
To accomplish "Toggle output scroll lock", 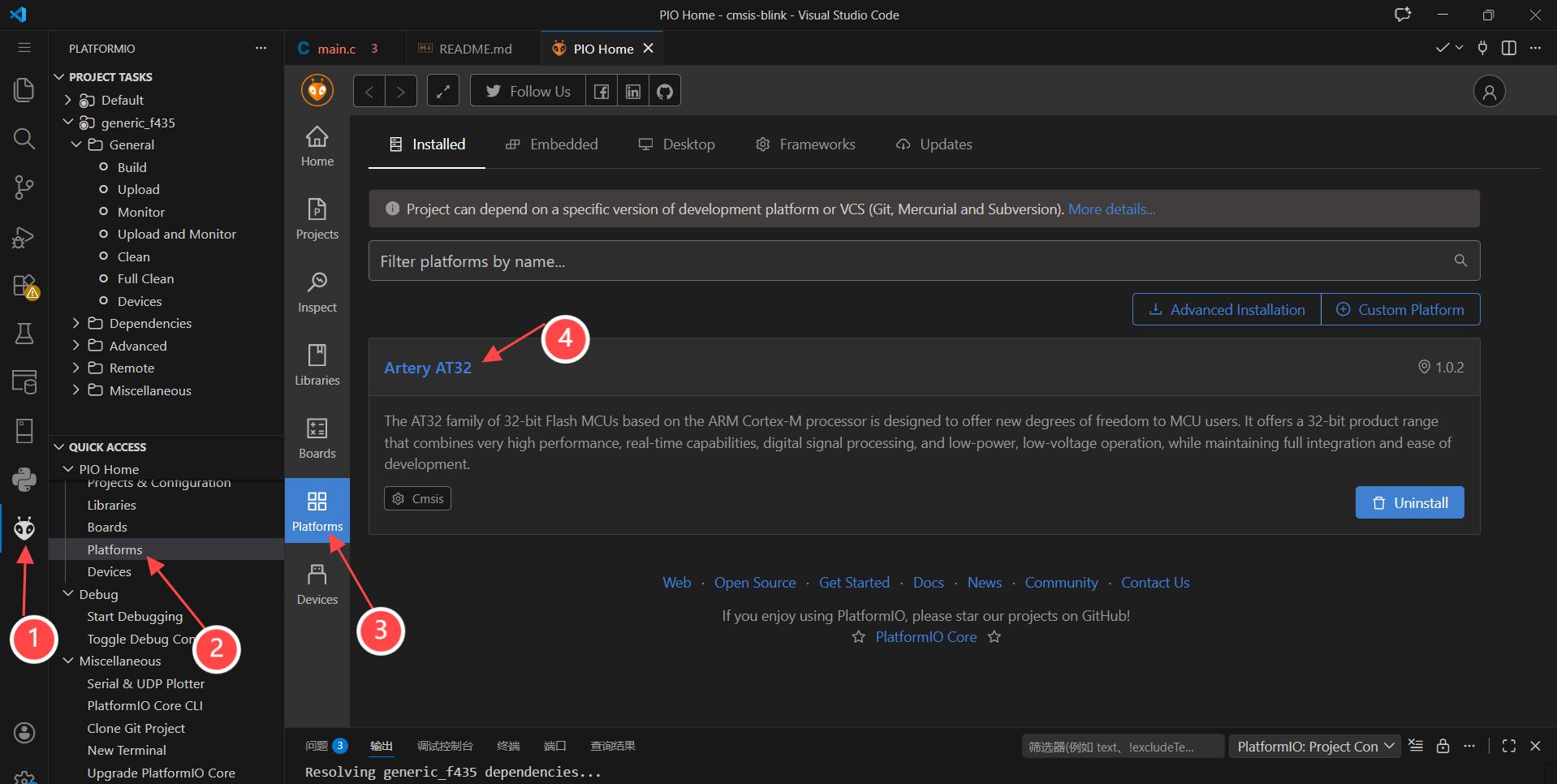I will [1443, 746].
